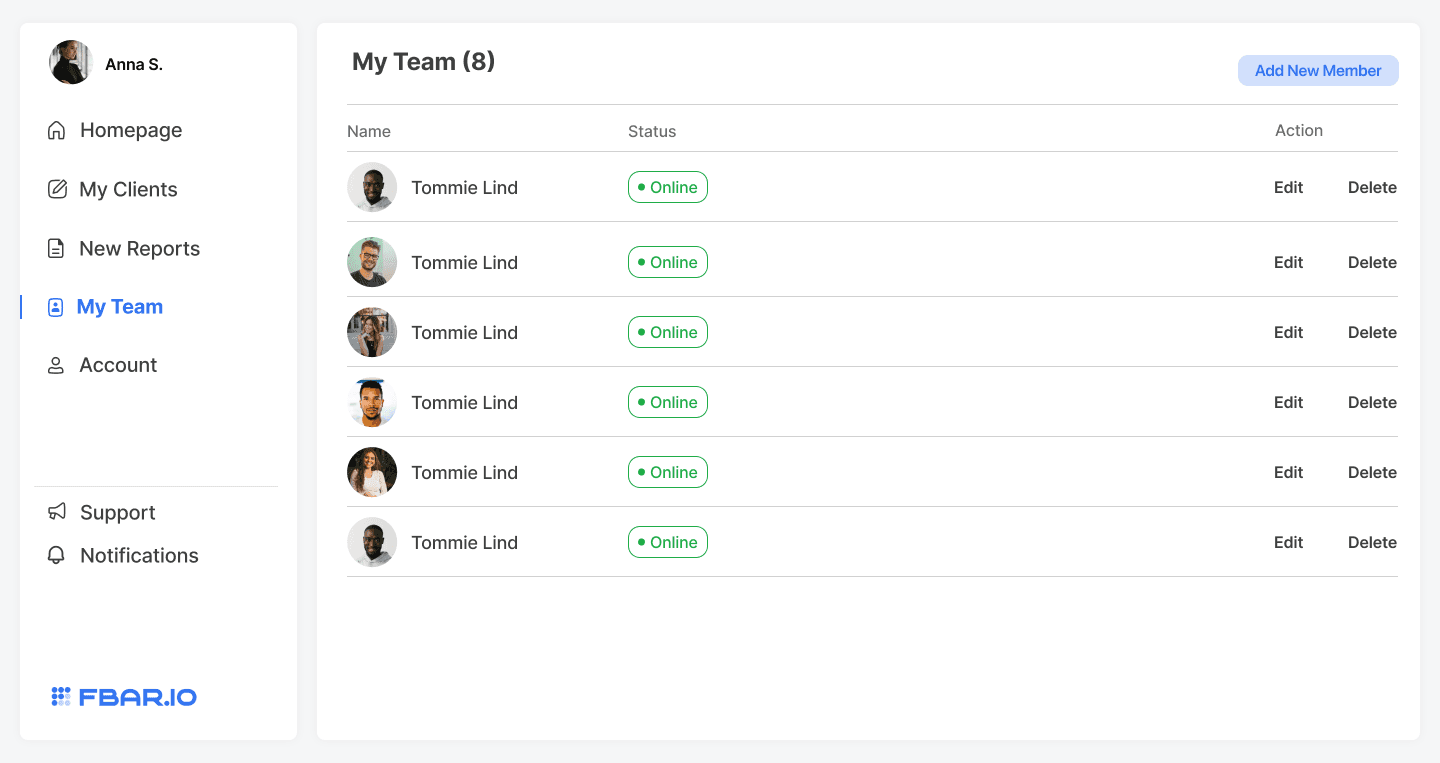Screen dimensions: 1440x763
Task: Select the Account person icon
Action: pyautogui.click(x=55, y=364)
